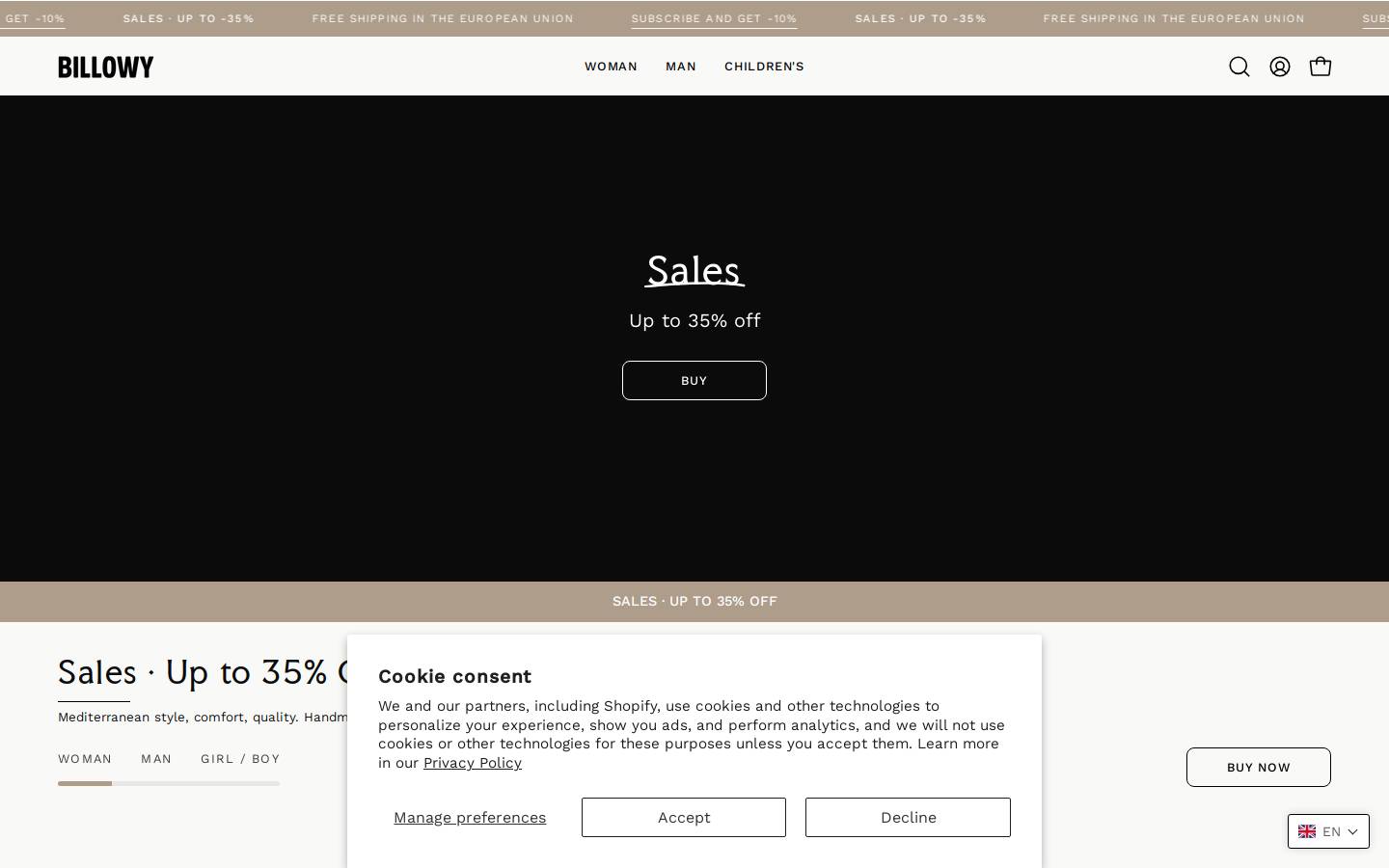This screenshot has height=868, width=1389.
Task: Click the first FREE SHIPPING IN THE EUROPEAN UNION text
Action: [x=443, y=18]
